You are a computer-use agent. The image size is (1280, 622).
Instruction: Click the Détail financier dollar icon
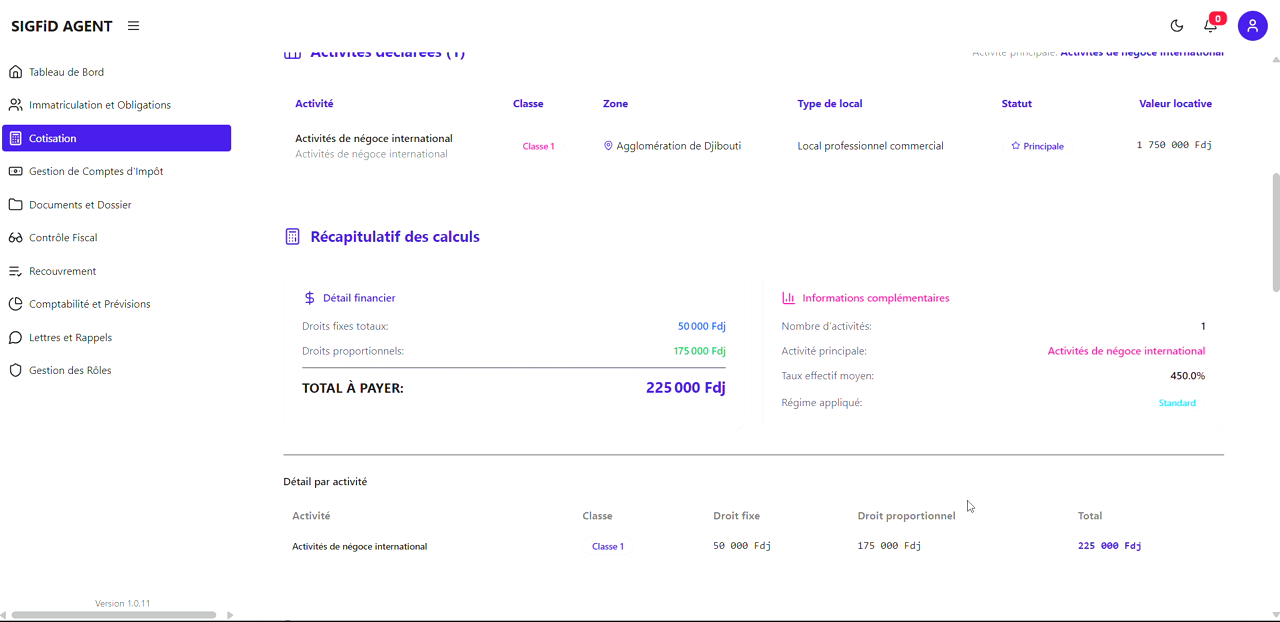308,297
